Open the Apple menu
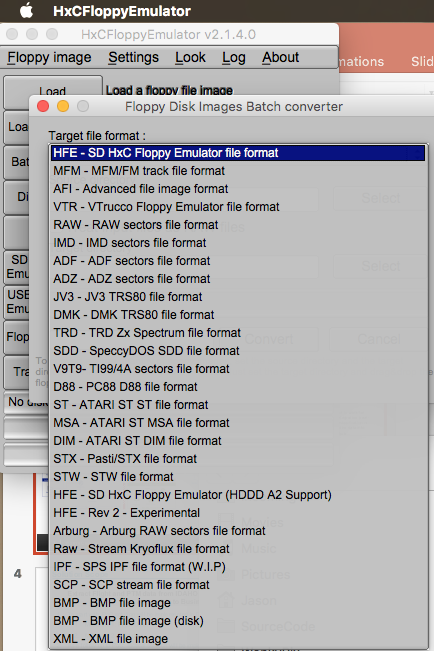Image resolution: width=434 pixels, height=651 pixels. pyautogui.click(x=26, y=11)
